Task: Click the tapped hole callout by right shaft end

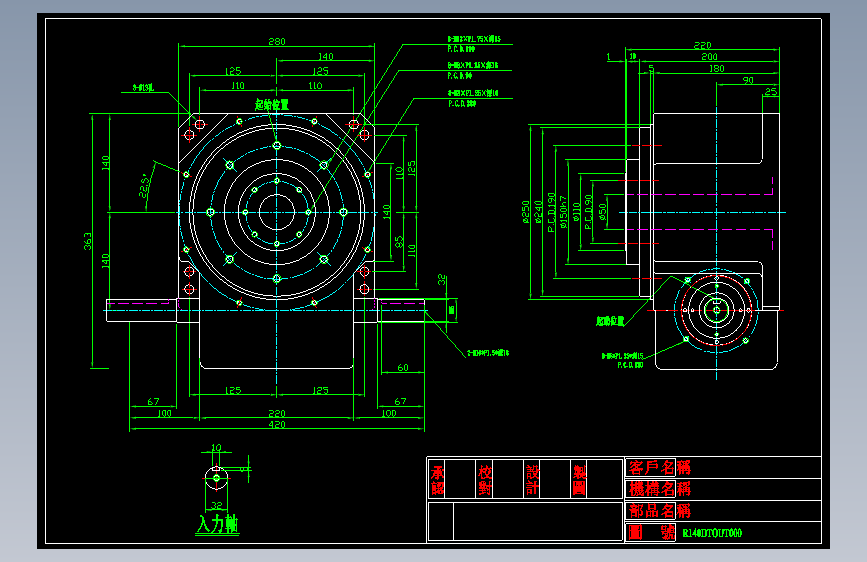Action: tap(488, 352)
